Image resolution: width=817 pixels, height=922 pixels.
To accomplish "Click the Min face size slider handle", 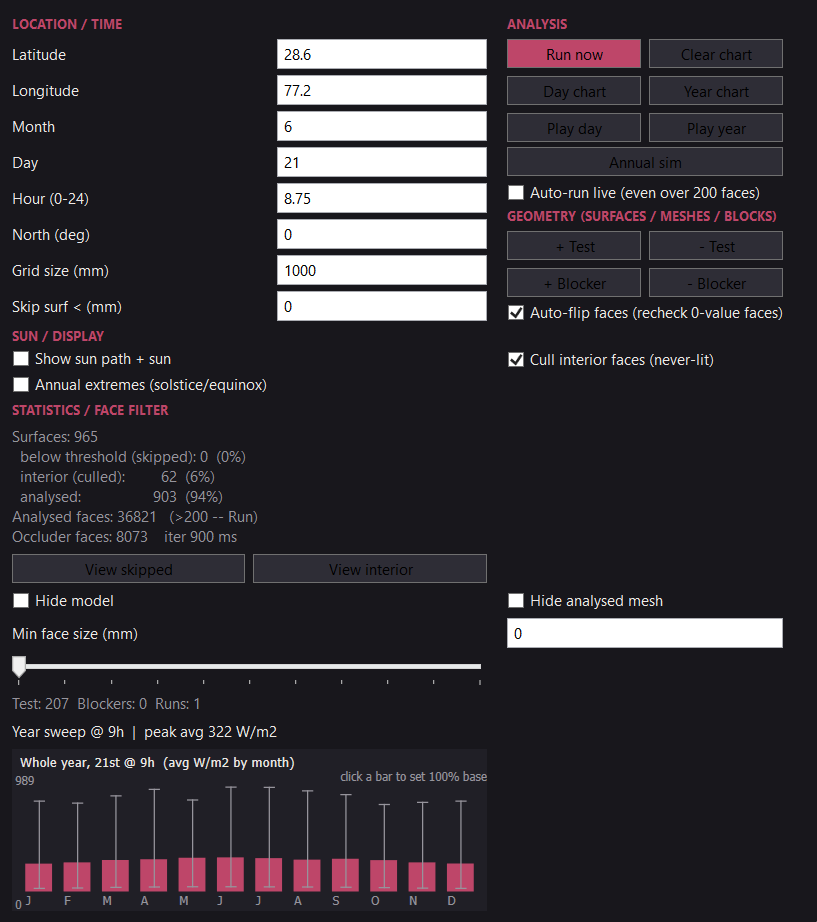I will [19, 667].
